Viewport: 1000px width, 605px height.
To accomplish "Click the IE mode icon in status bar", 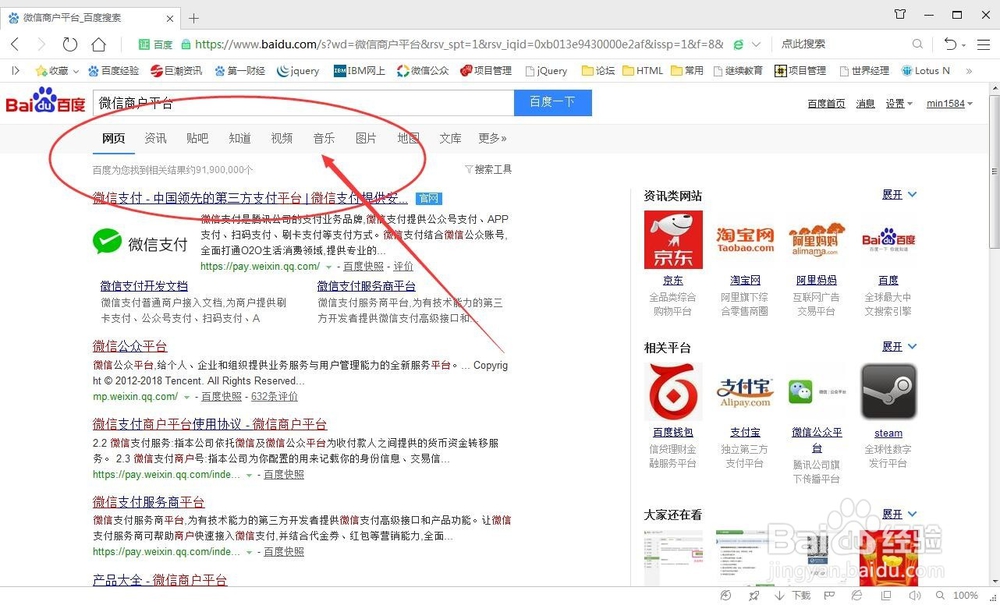I will tap(857, 595).
